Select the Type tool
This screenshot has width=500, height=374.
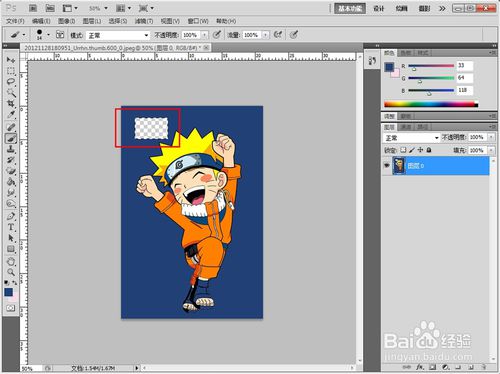click(11, 227)
